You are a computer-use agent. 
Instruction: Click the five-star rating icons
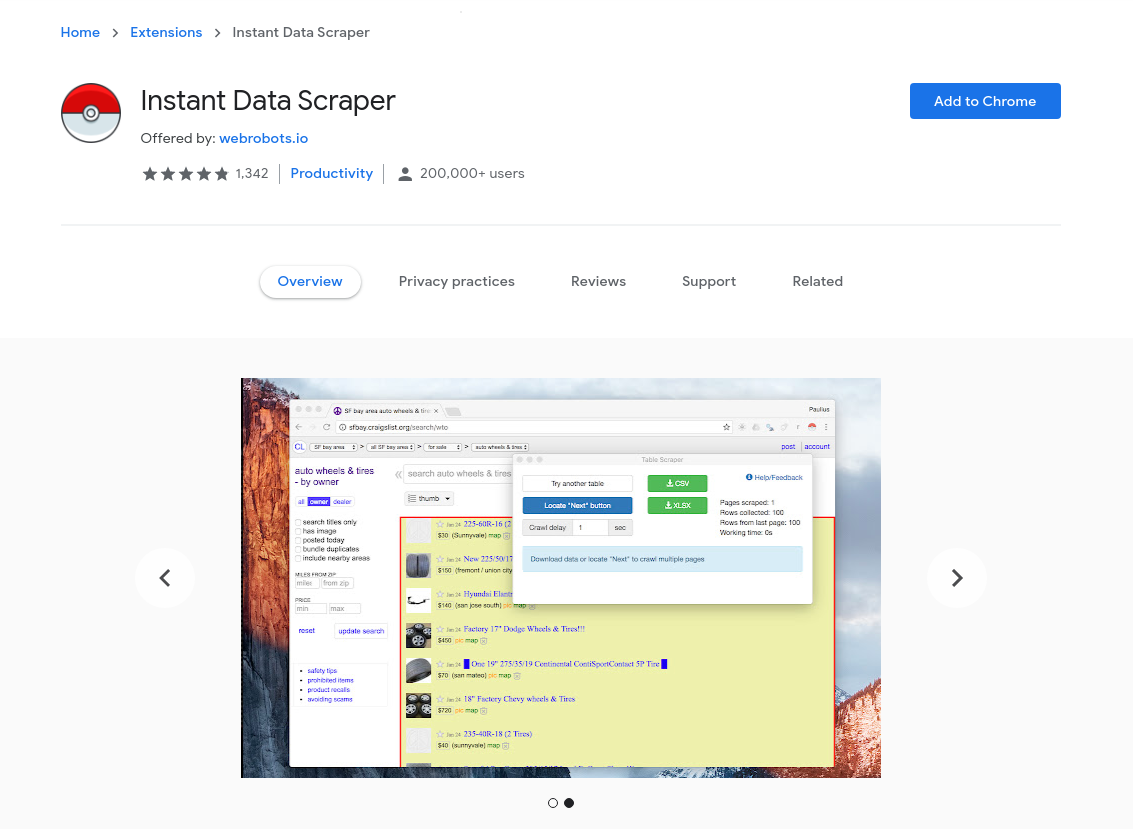click(186, 173)
